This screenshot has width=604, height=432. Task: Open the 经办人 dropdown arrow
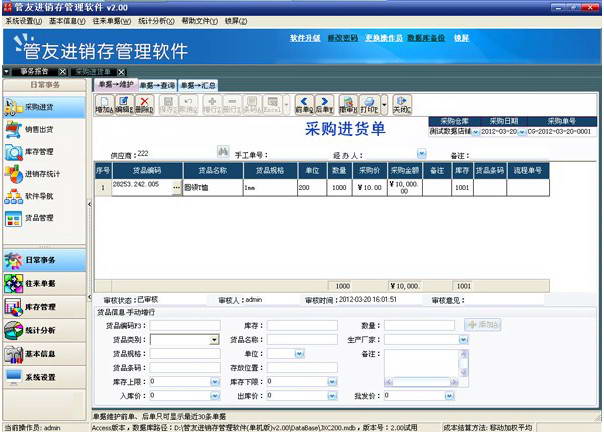421,154
